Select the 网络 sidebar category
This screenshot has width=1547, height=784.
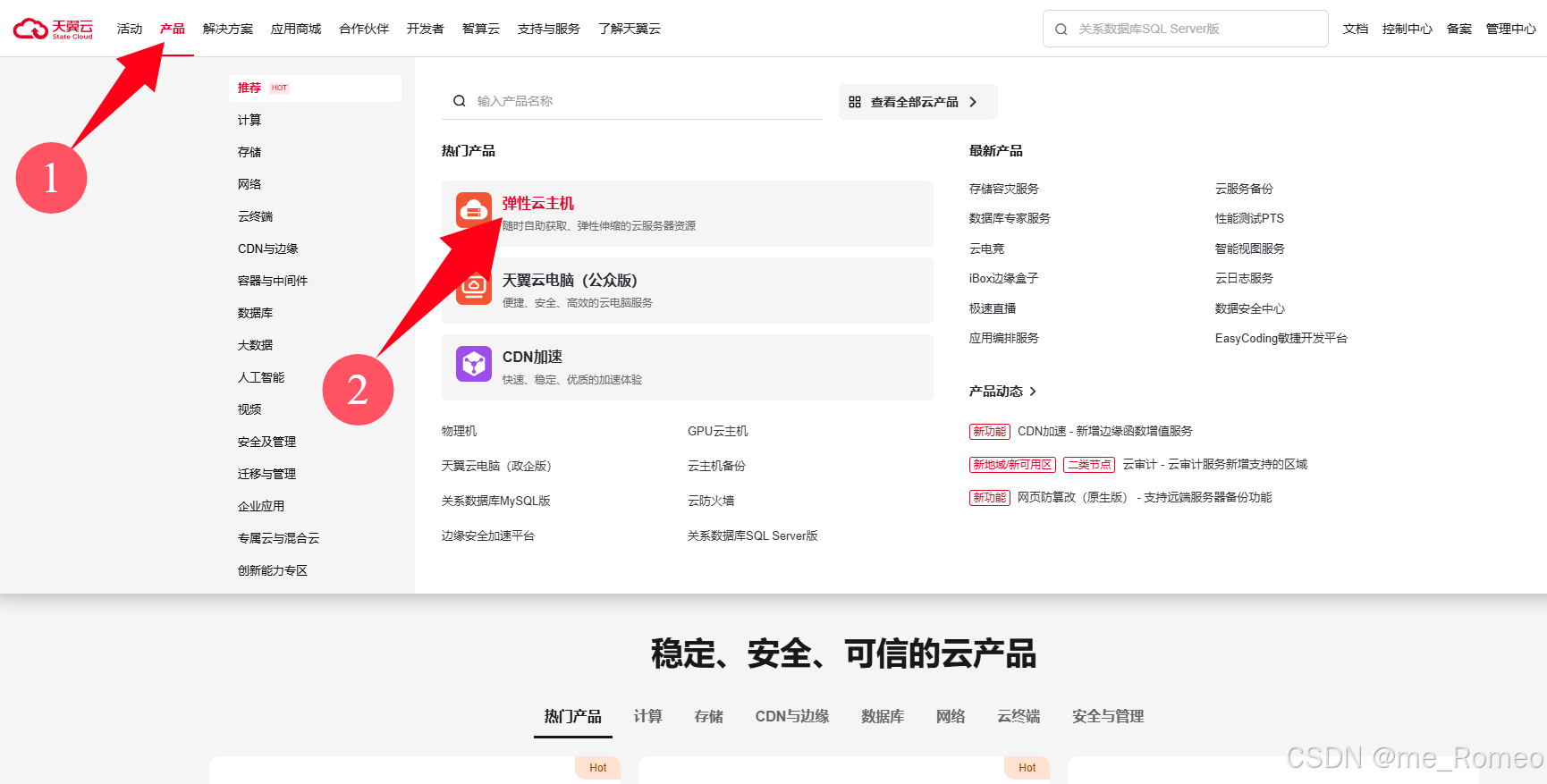[249, 184]
